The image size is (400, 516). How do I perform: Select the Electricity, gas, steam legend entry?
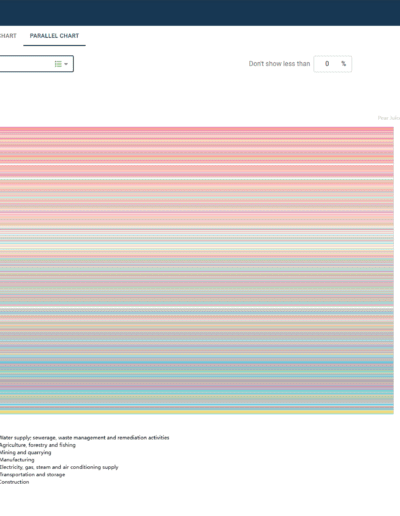pos(59,467)
